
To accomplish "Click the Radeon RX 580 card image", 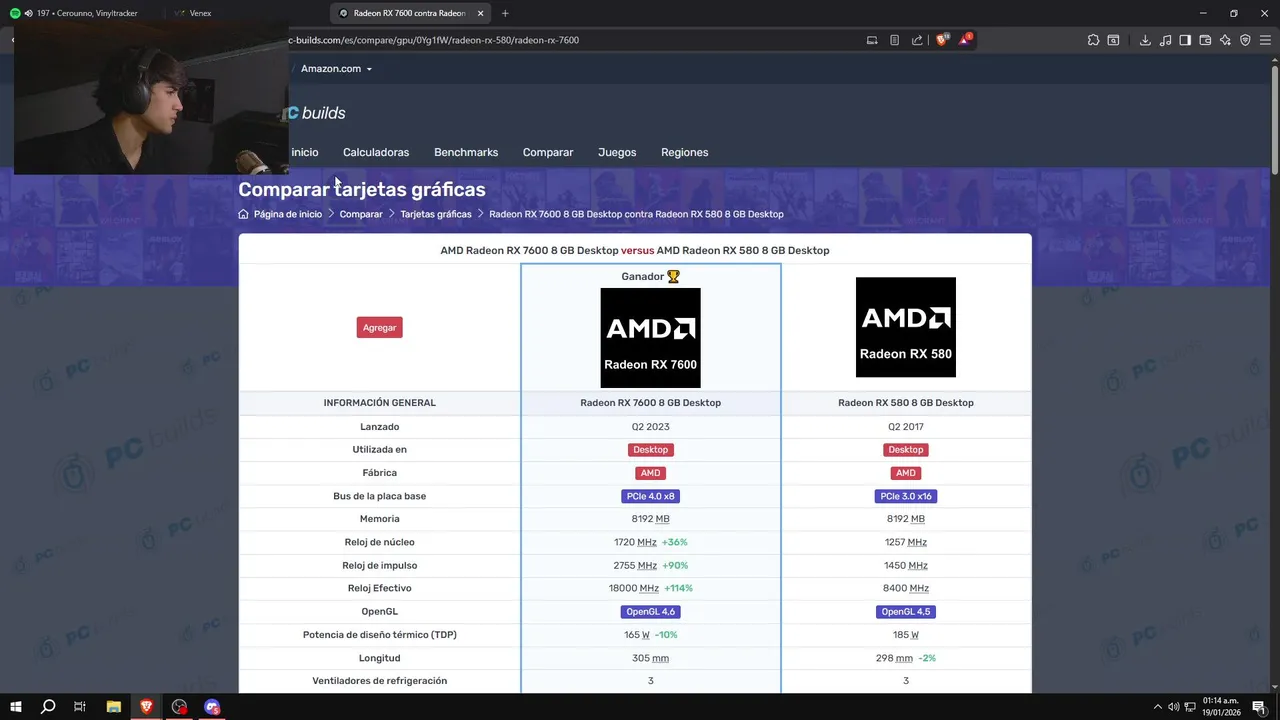I will (906, 327).
